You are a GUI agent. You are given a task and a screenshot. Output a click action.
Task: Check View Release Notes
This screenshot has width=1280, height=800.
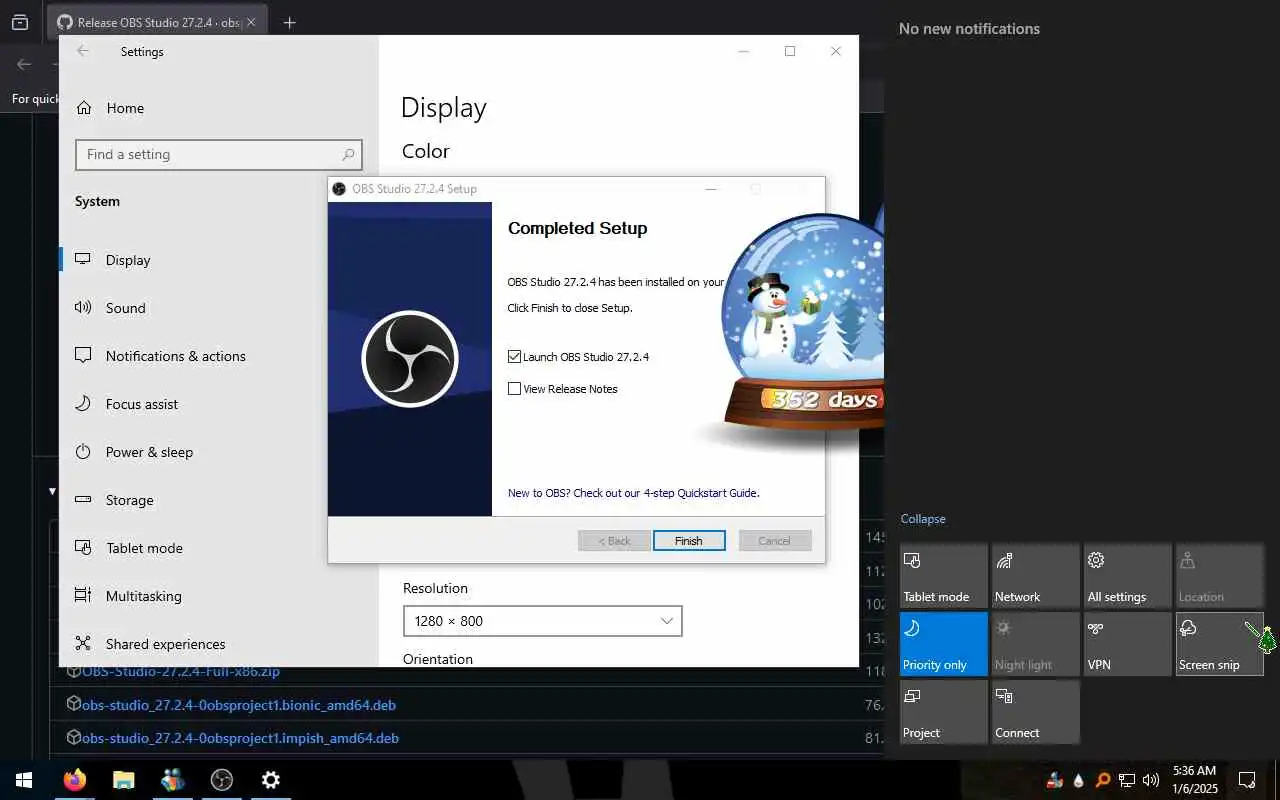pos(514,389)
